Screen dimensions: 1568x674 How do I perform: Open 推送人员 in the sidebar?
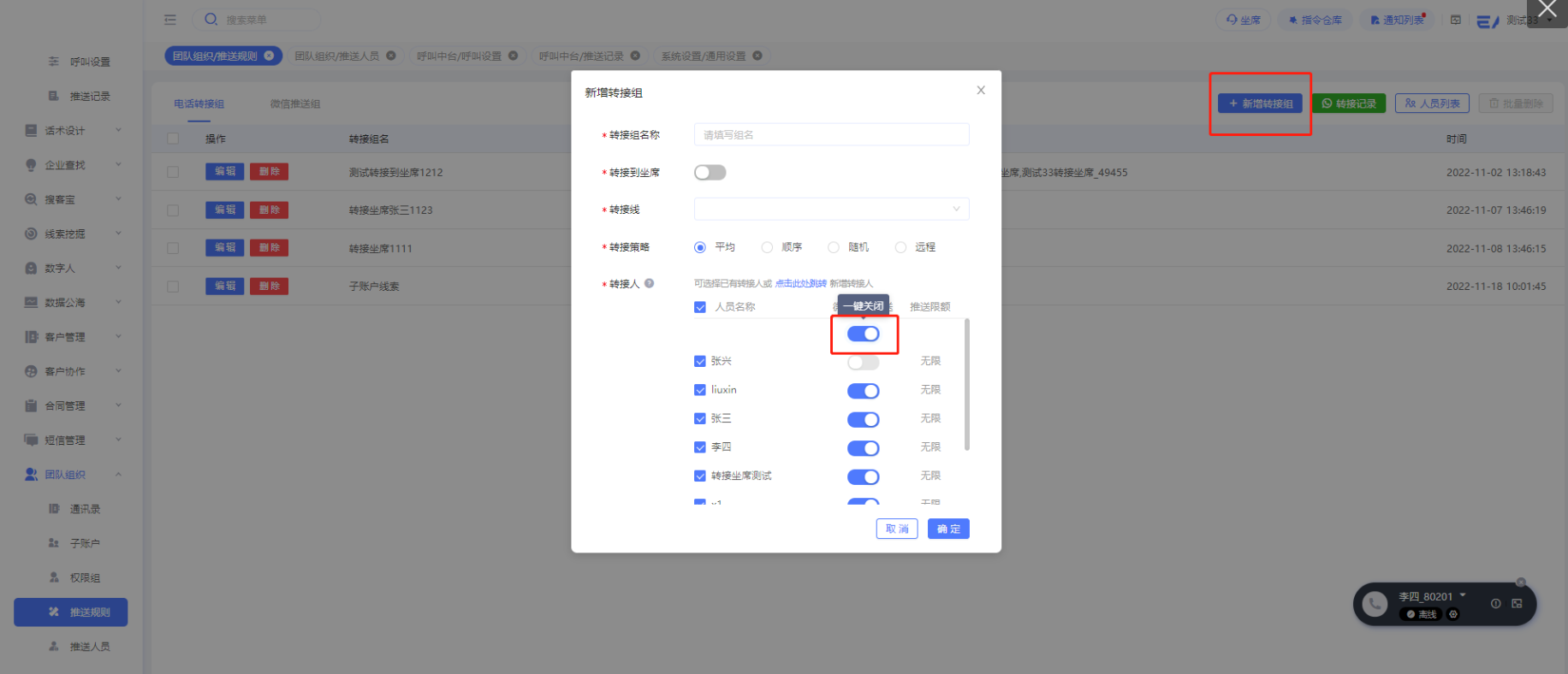(89, 647)
